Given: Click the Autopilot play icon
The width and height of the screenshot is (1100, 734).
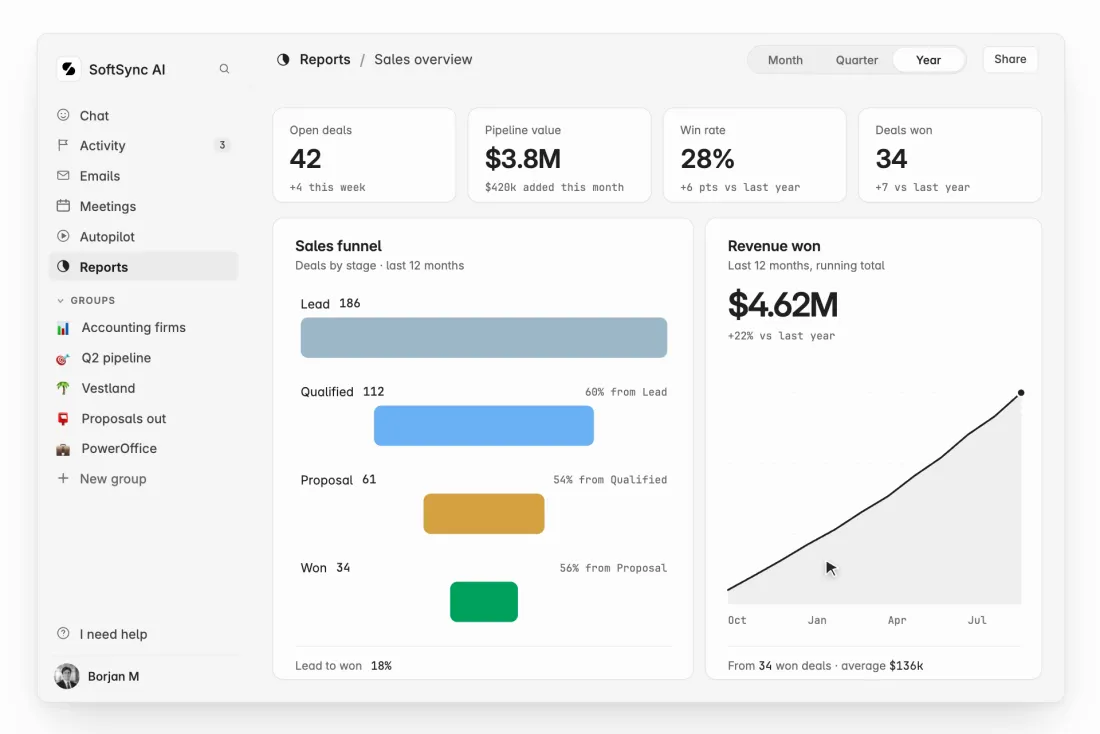Looking at the screenshot, I should (x=63, y=236).
